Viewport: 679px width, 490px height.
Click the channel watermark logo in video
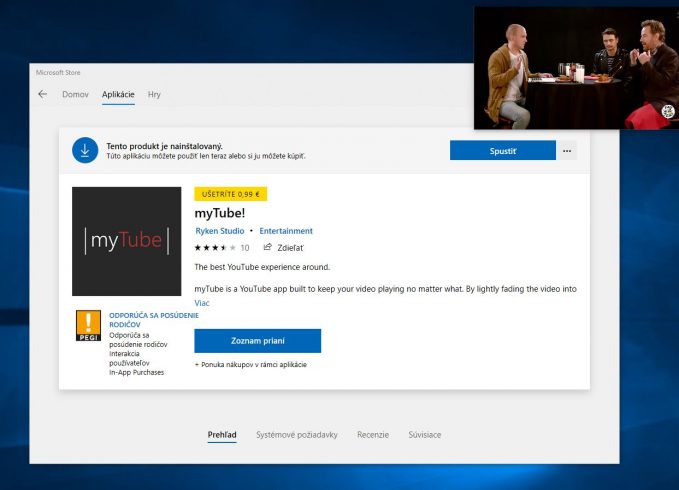click(x=669, y=111)
